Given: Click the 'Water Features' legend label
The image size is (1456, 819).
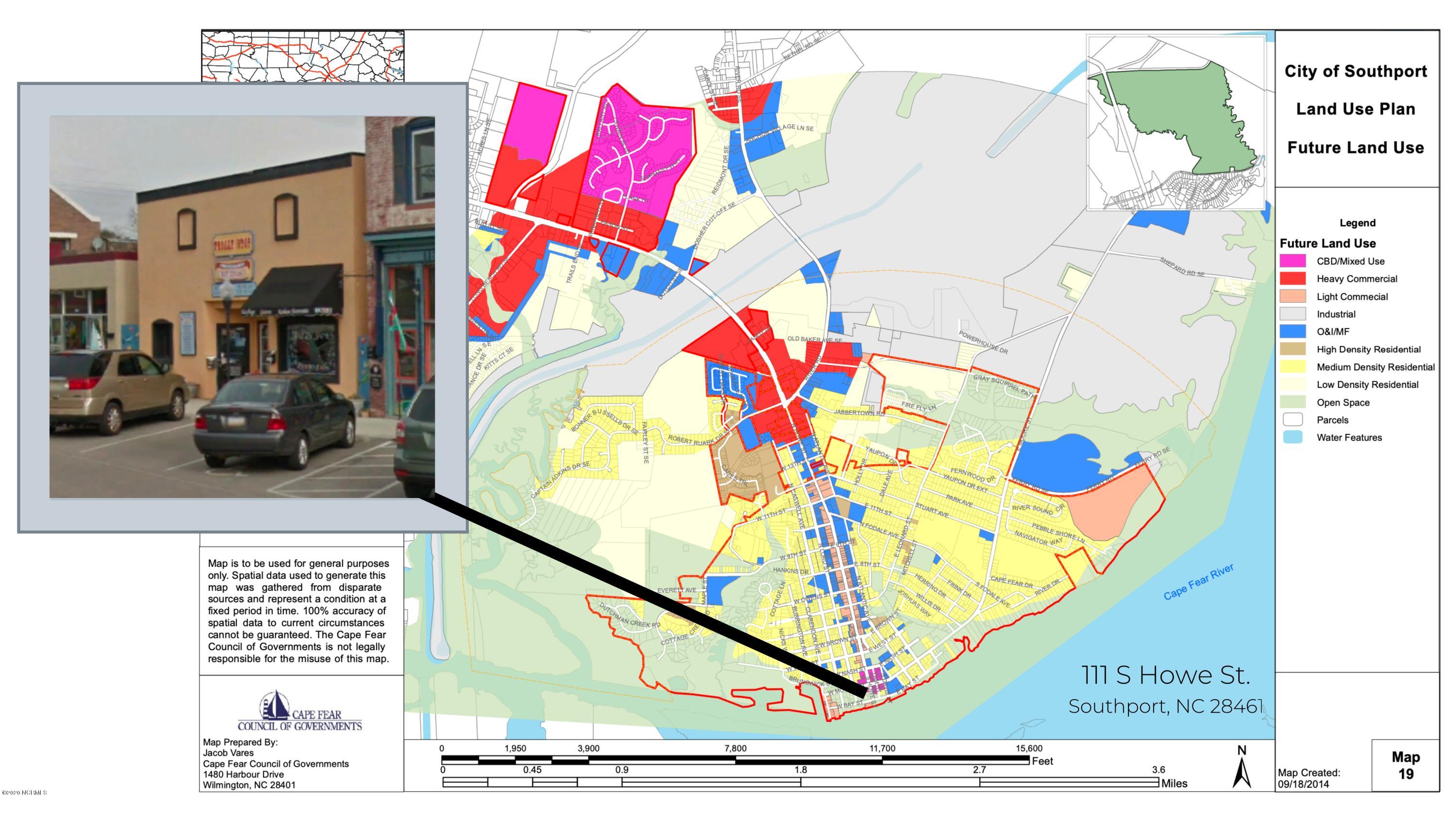Looking at the screenshot, I should pyautogui.click(x=1349, y=437).
